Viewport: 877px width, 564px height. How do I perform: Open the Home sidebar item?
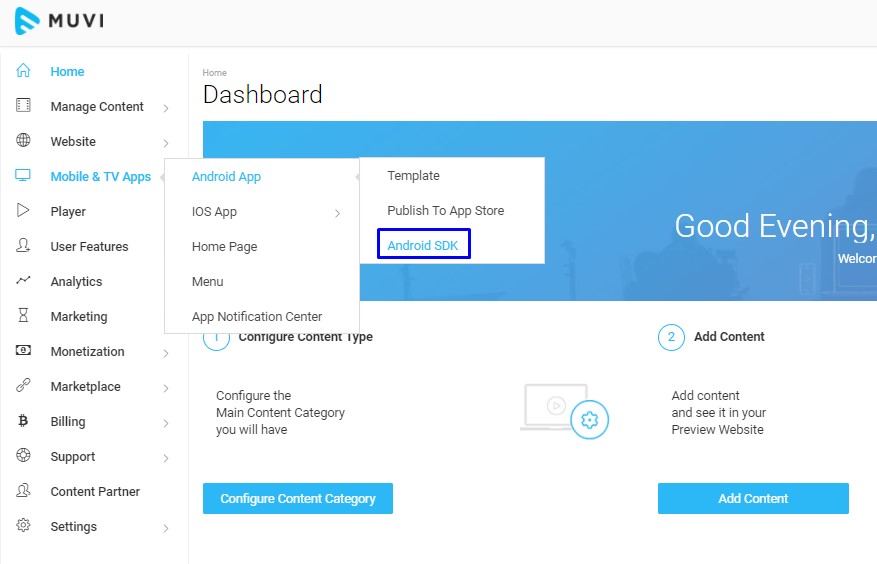pos(67,72)
